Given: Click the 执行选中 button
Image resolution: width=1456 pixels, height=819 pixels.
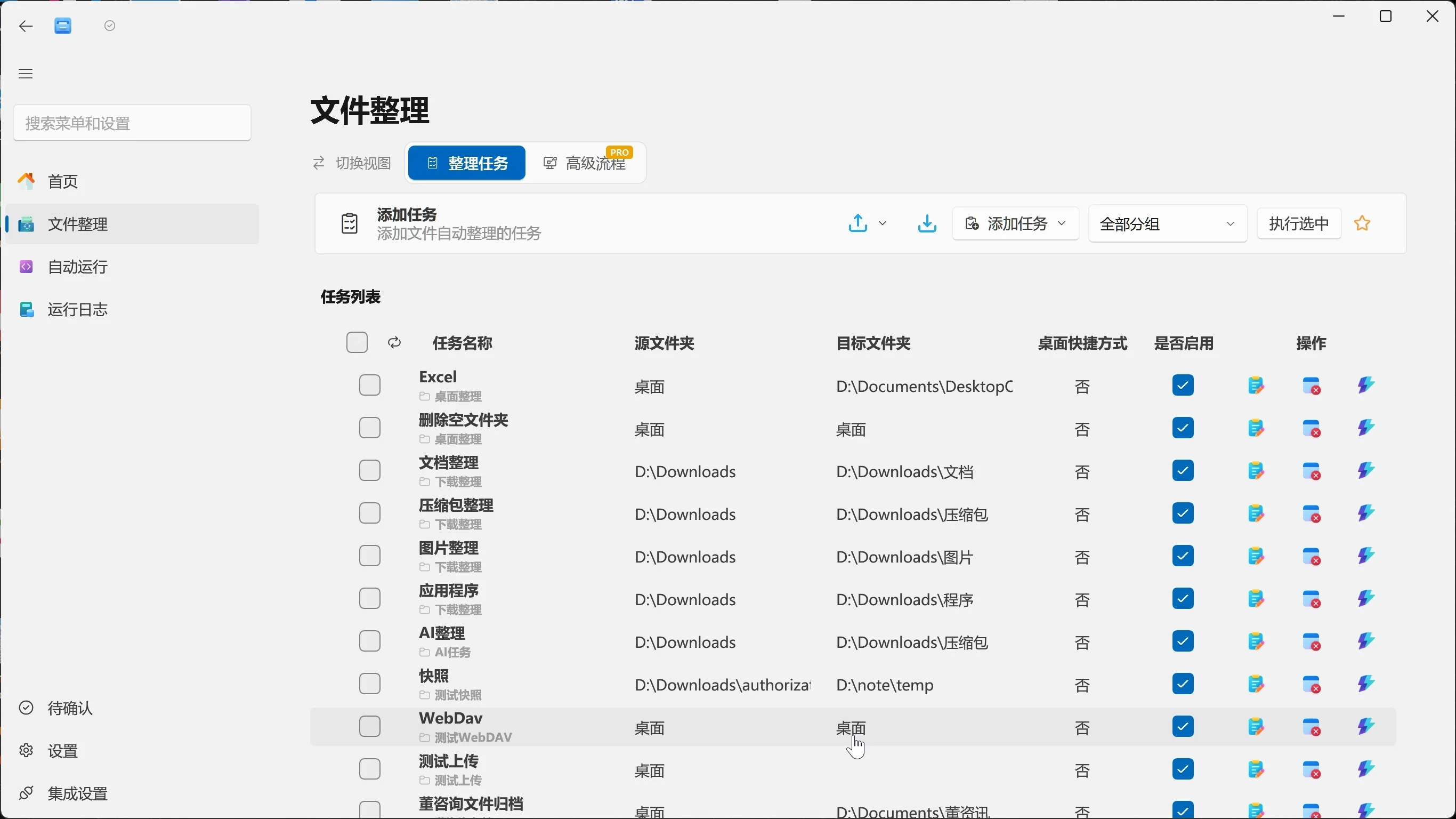Looking at the screenshot, I should pyautogui.click(x=1299, y=224).
